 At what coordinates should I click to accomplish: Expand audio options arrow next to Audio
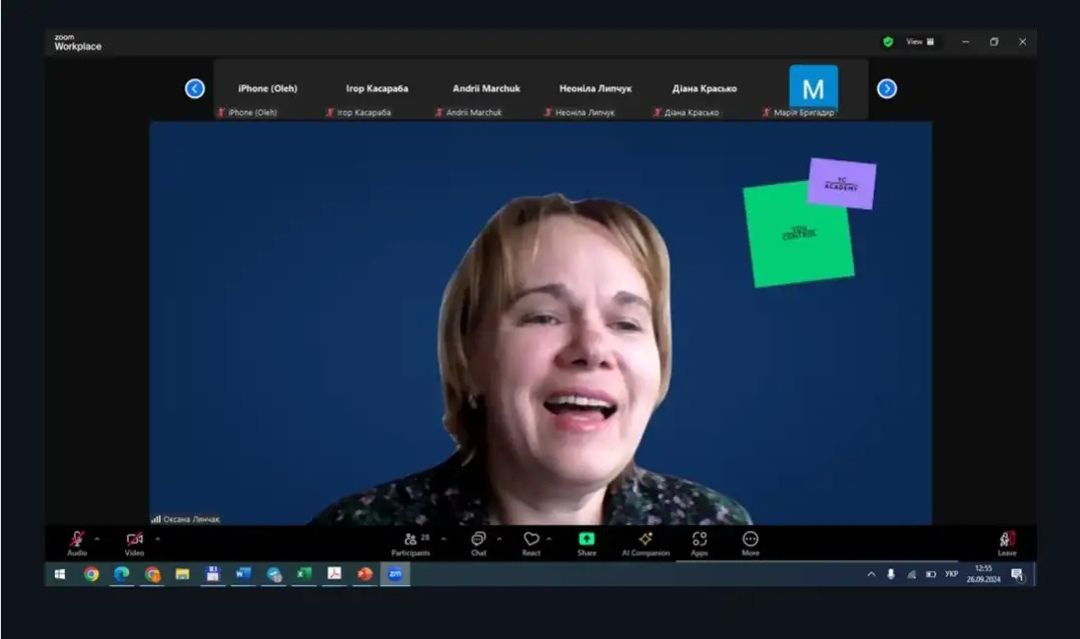tap(97, 539)
